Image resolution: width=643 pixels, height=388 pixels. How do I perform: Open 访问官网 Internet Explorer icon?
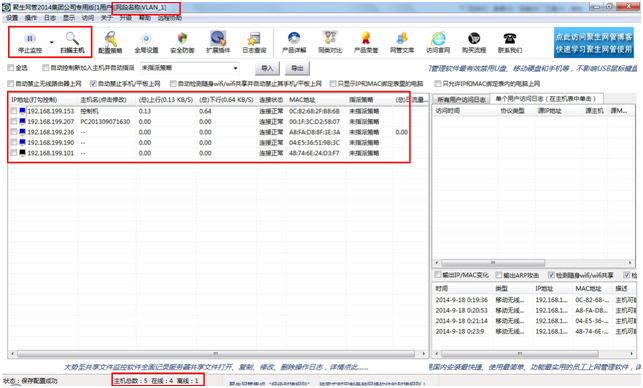pos(438,39)
